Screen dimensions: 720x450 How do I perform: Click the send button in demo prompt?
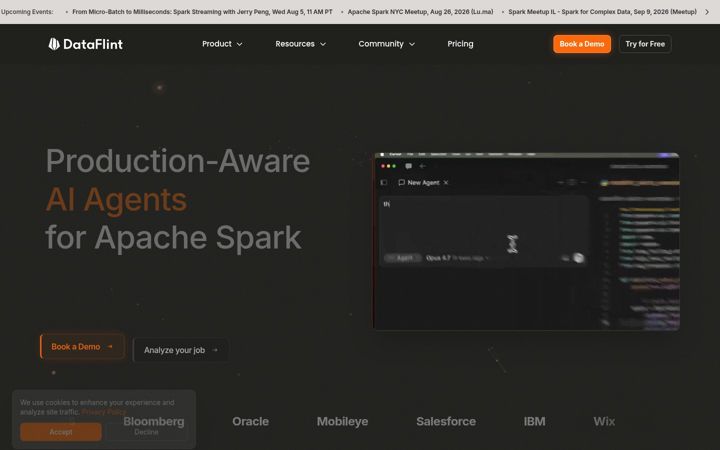[x=579, y=258]
